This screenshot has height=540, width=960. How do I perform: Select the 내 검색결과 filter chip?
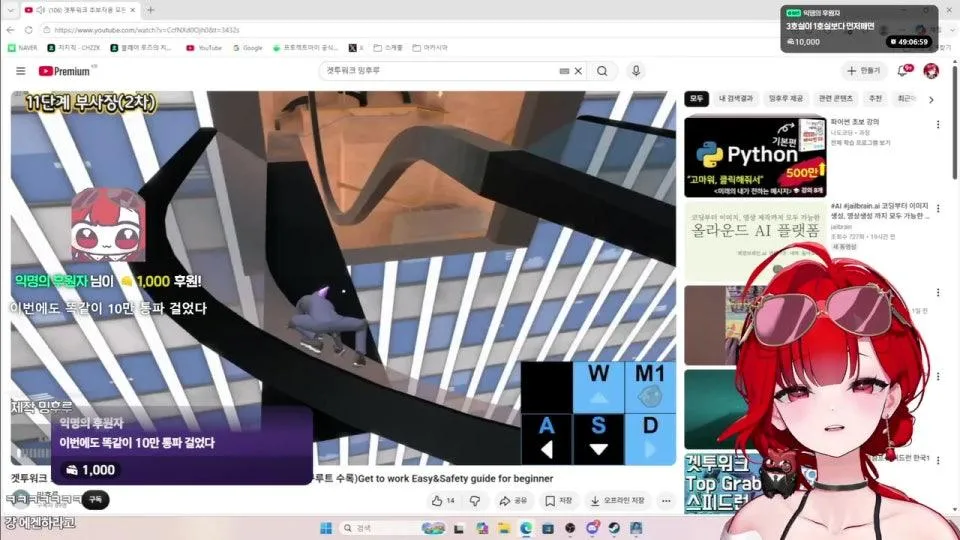pyautogui.click(x=735, y=99)
